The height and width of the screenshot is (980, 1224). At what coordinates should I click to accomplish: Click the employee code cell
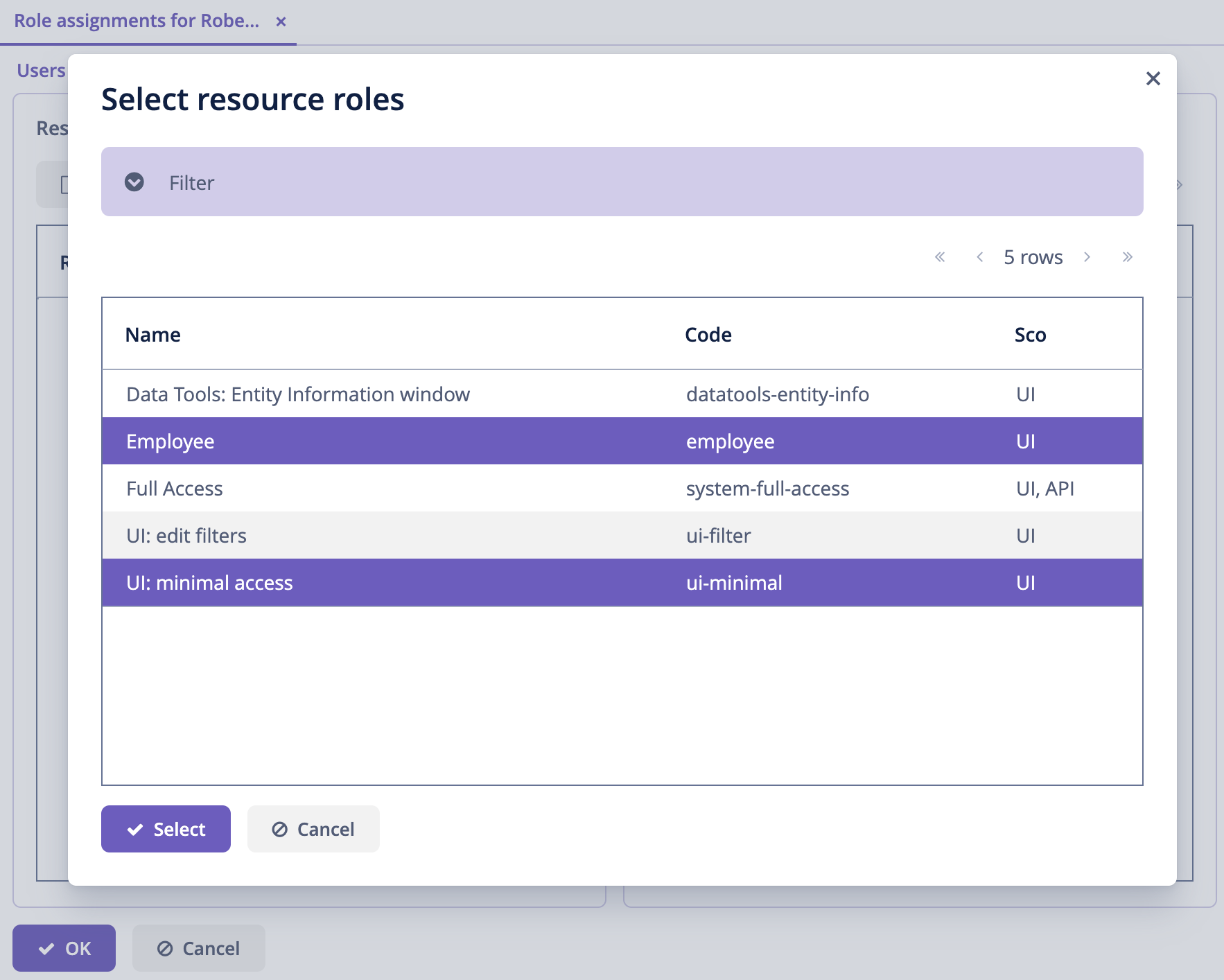(731, 441)
